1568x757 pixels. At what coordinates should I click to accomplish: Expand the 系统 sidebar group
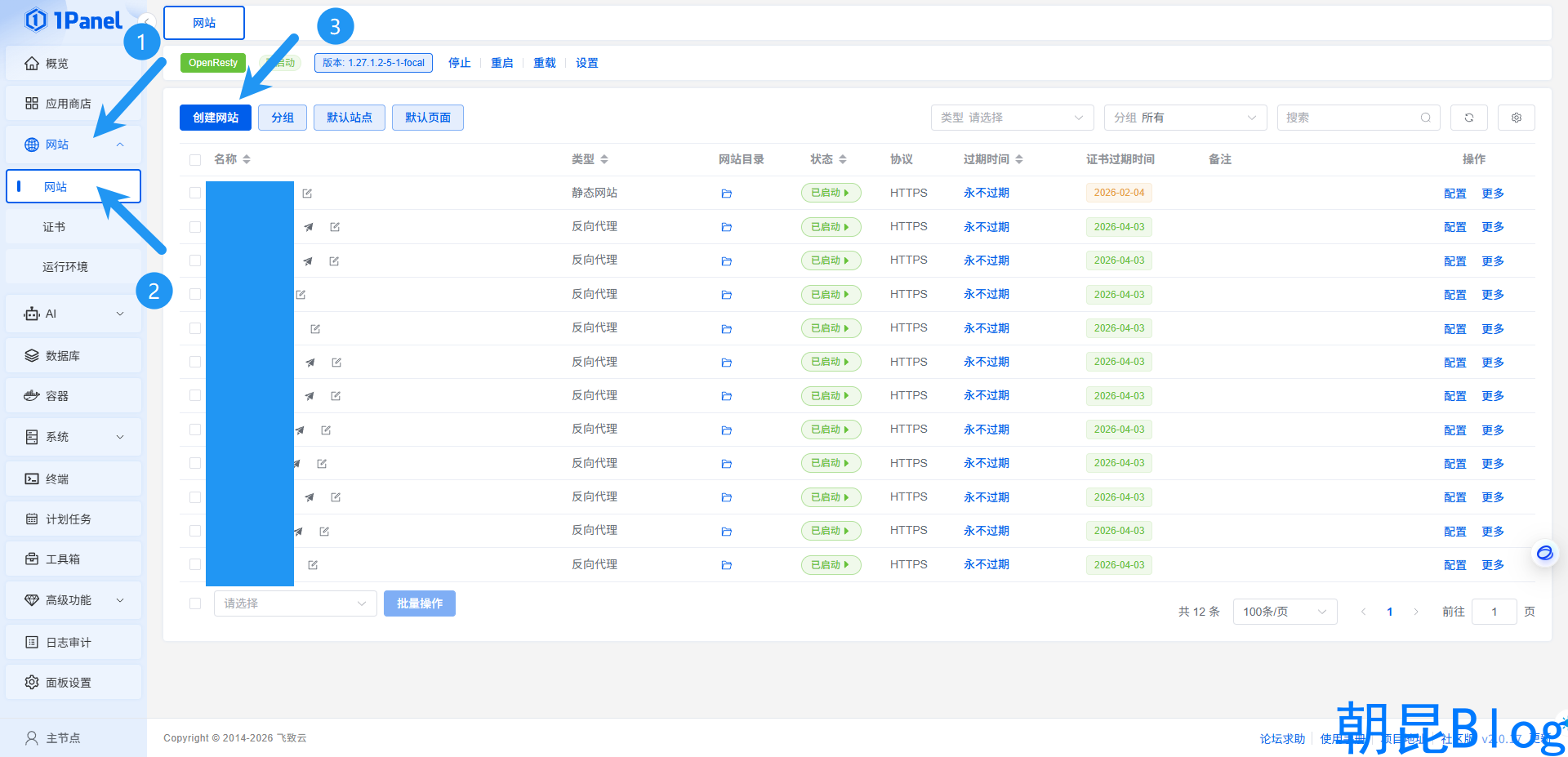[73, 437]
